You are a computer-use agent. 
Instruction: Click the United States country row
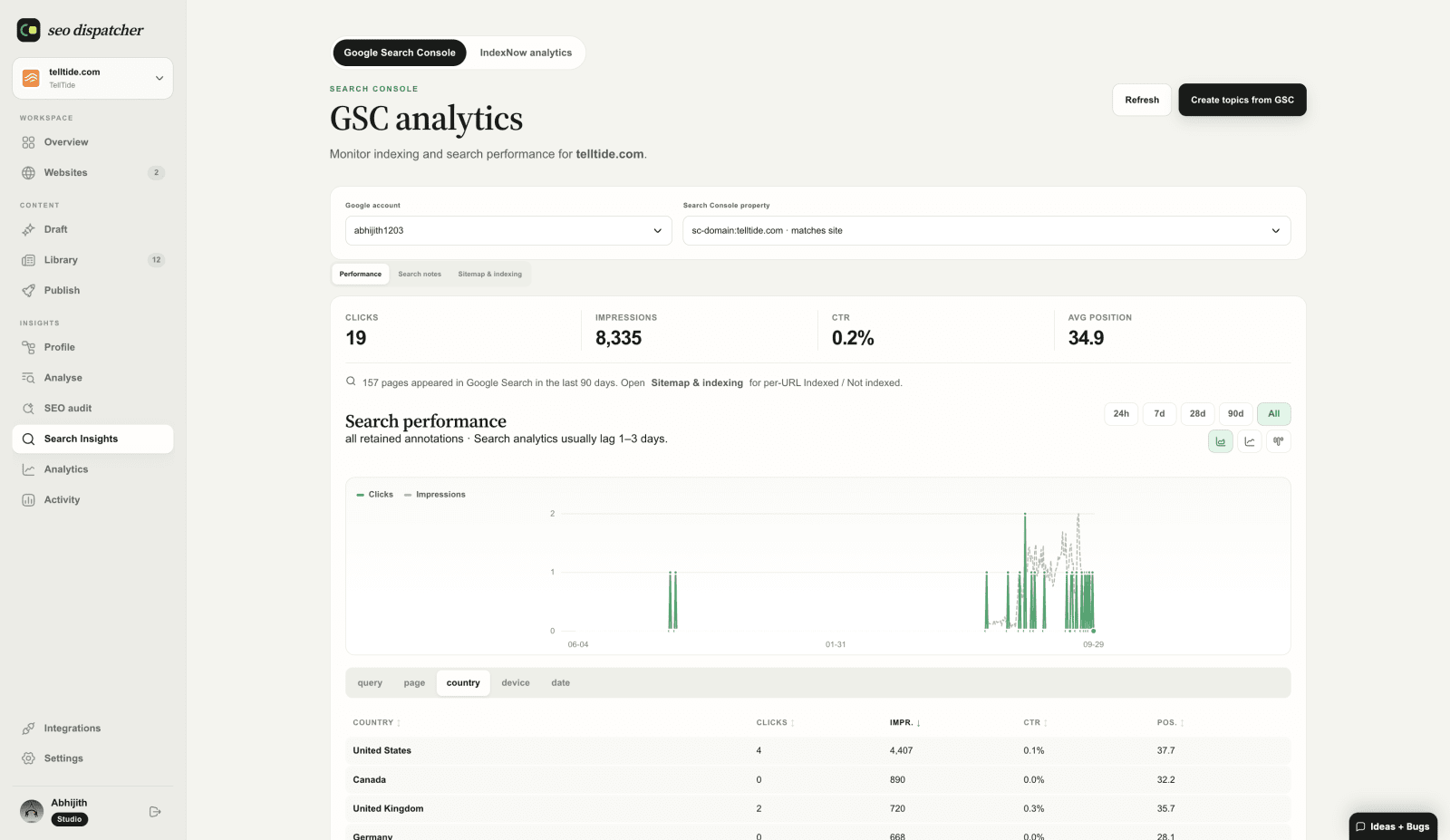pyautogui.click(x=817, y=751)
